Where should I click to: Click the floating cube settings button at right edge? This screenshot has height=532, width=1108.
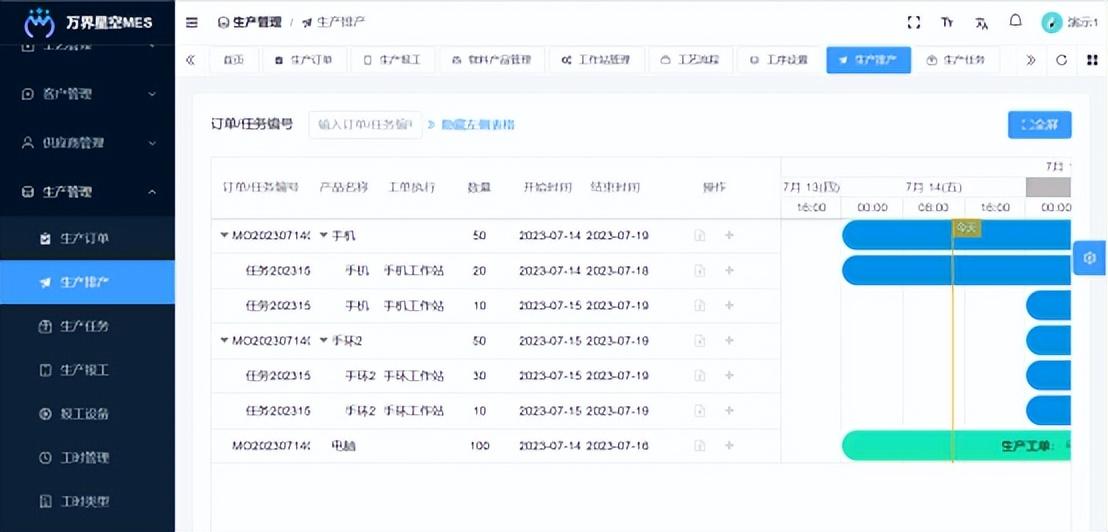click(x=1090, y=258)
